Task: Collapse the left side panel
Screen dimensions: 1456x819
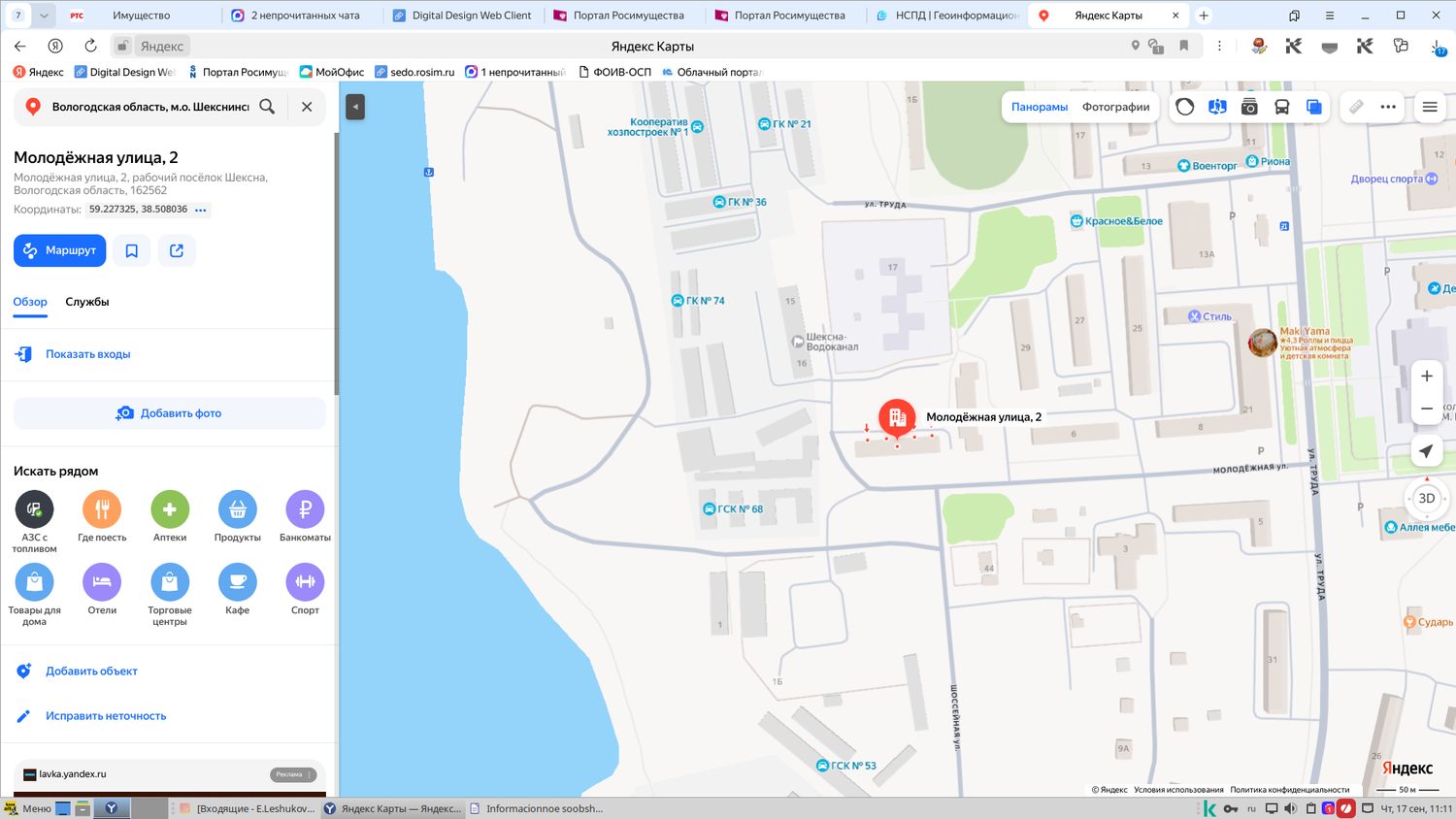Action: (x=355, y=107)
